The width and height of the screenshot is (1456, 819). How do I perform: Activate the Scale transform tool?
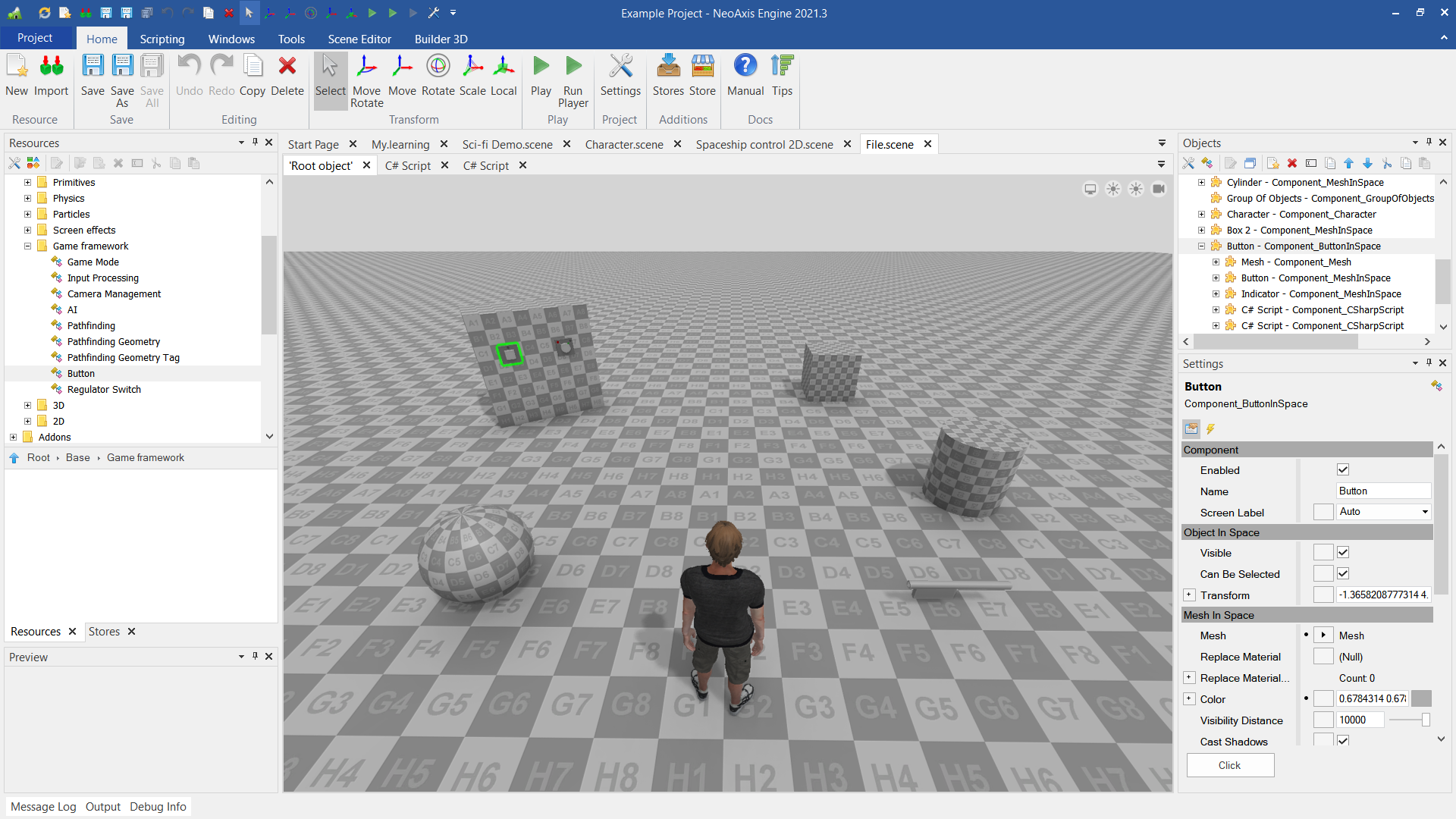472,67
